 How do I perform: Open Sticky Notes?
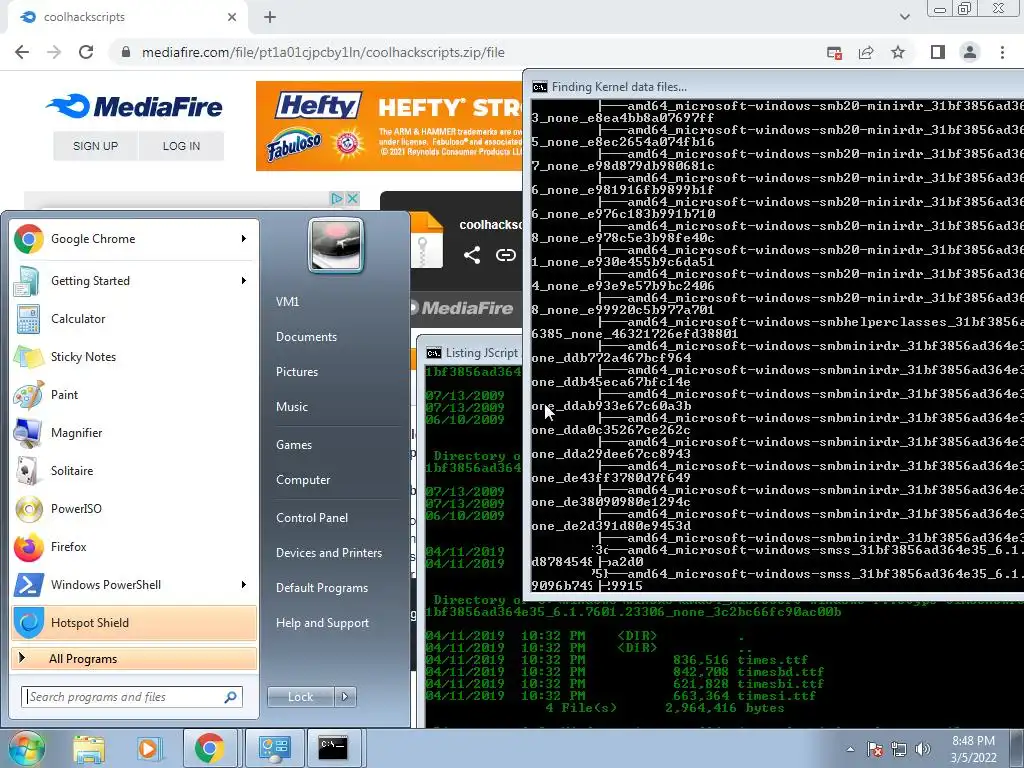point(134,357)
